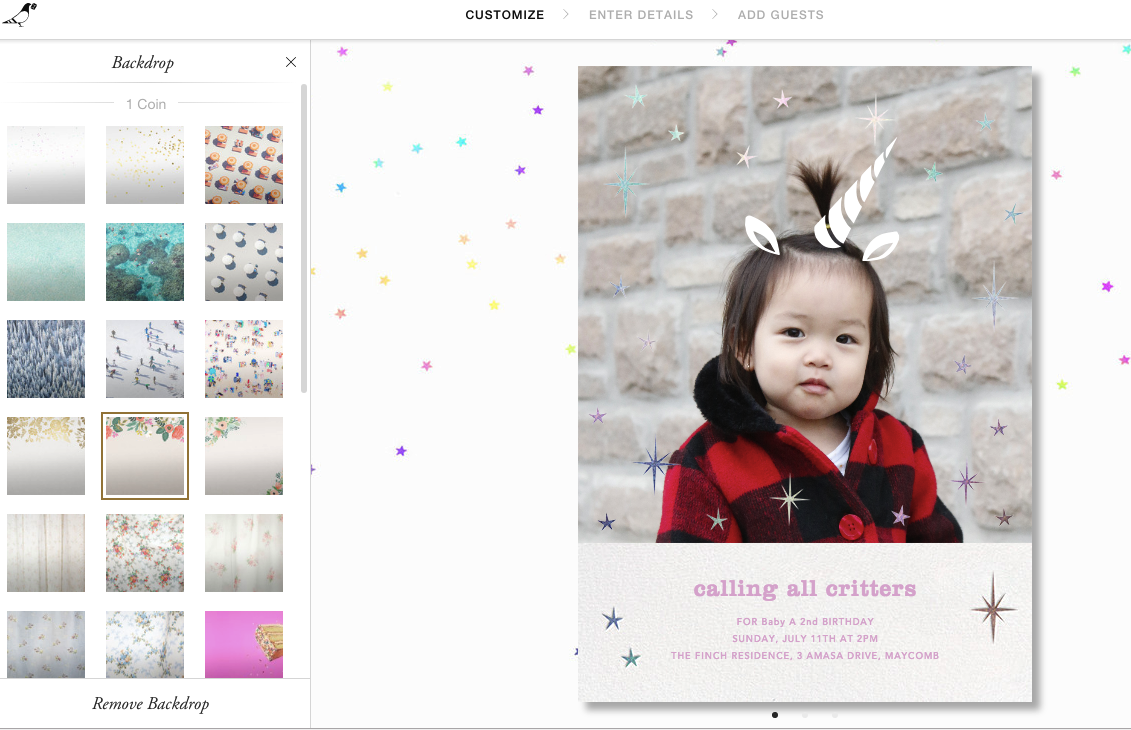Choose the vintage floral fabric backdrop

145,553
